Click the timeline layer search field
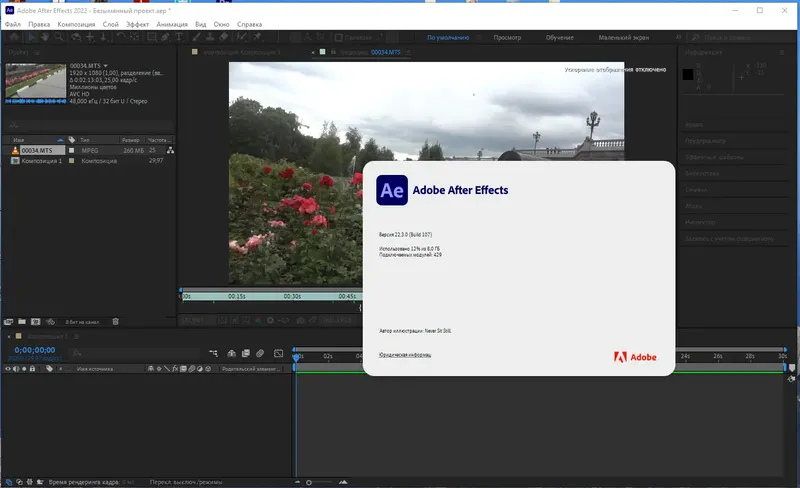Viewport: 800px width, 488px height. [x=135, y=353]
